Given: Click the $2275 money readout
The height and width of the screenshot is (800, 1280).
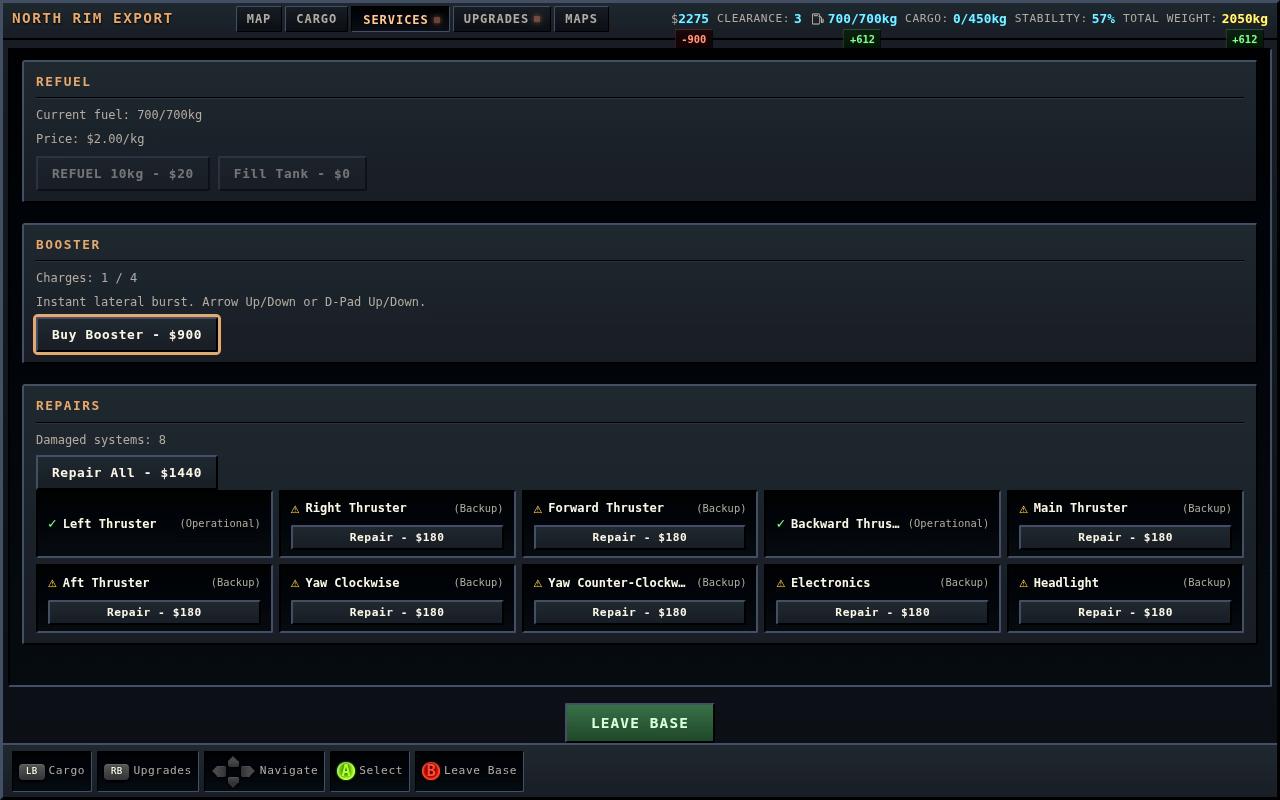Looking at the screenshot, I should click(690, 19).
